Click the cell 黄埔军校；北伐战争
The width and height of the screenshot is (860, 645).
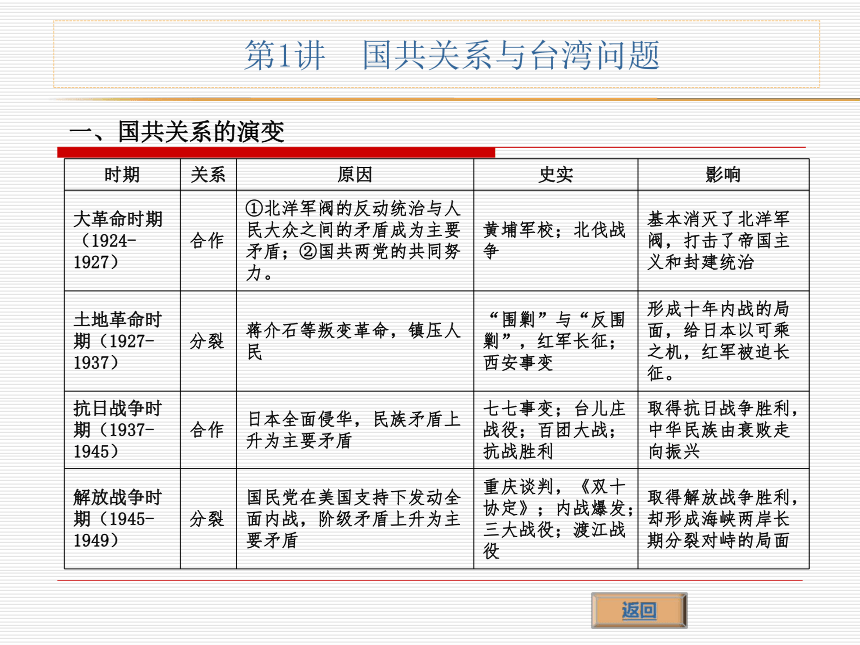pos(556,240)
